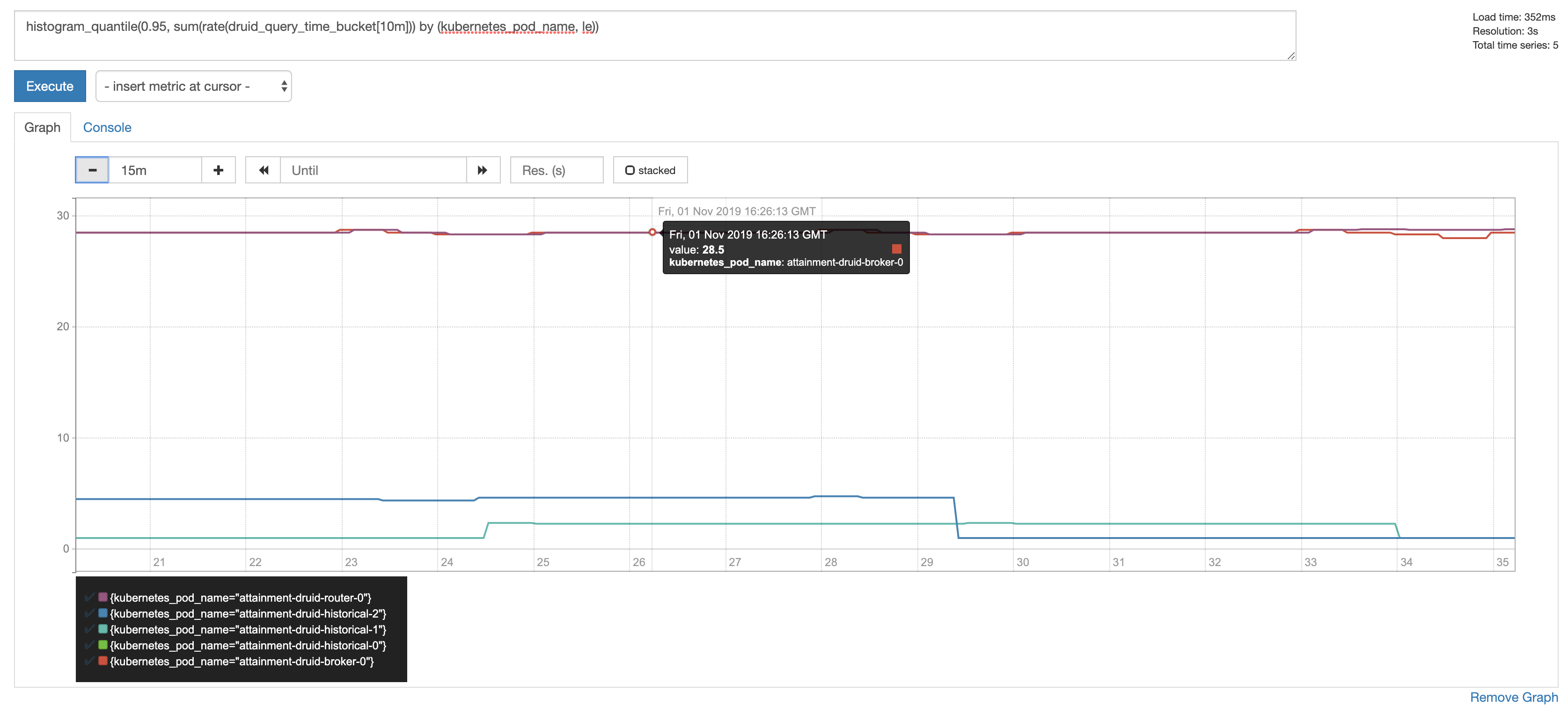The image size is (1568, 713).
Task: Click the router-0 legend color square
Action: [x=103, y=597]
